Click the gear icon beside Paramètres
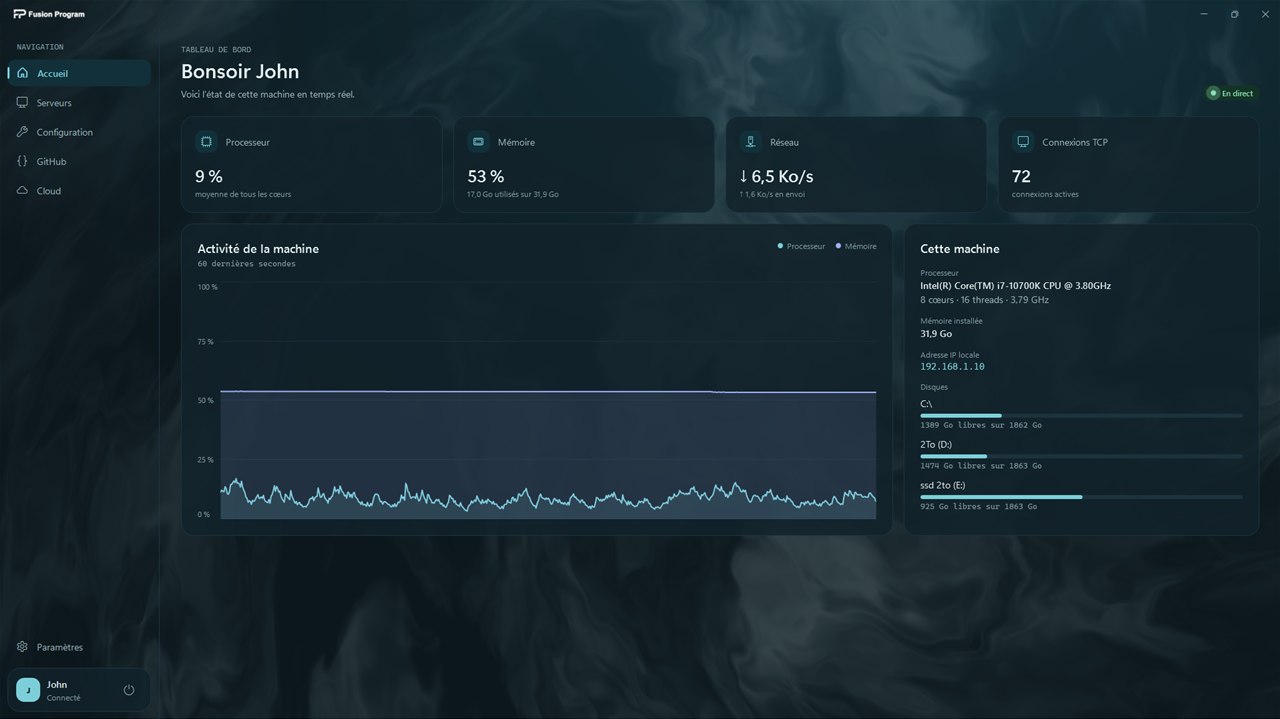The image size is (1280, 719). point(23,647)
